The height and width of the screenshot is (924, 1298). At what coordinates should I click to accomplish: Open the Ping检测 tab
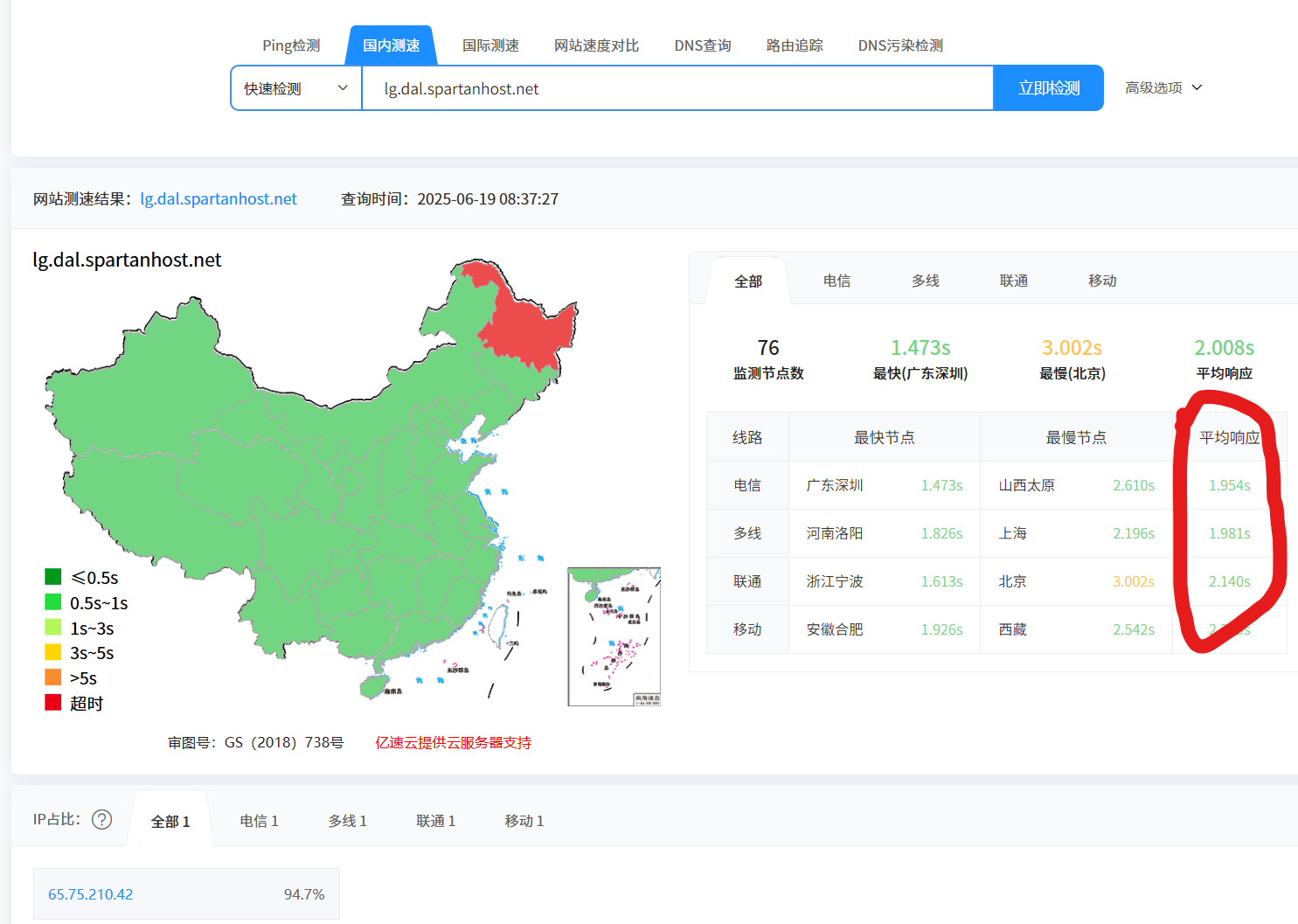291,45
